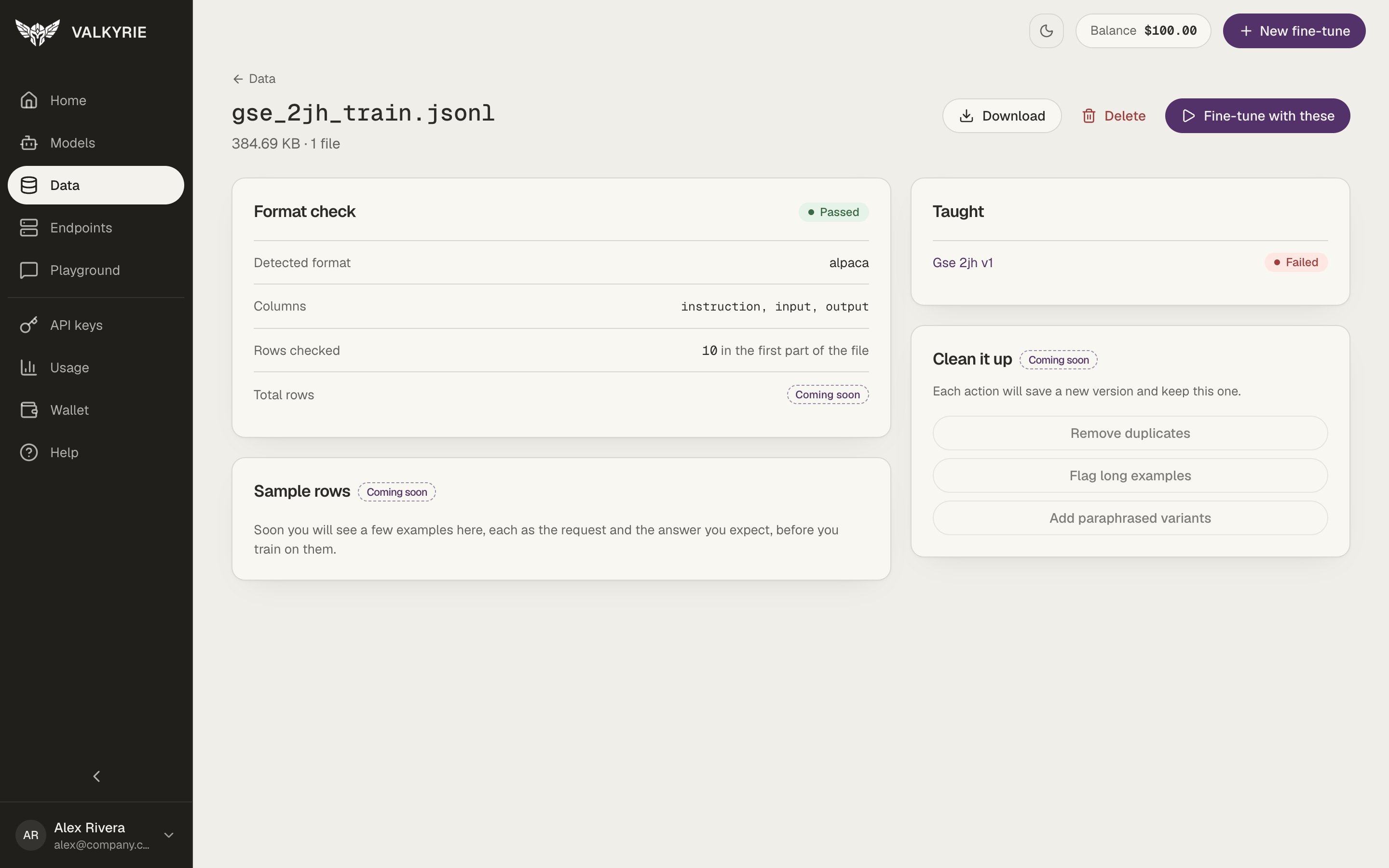The width and height of the screenshot is (1389, 868).
Task: Click the Balance $100.00 pill
Action: pyautogui.click(x=1143, y=31)
